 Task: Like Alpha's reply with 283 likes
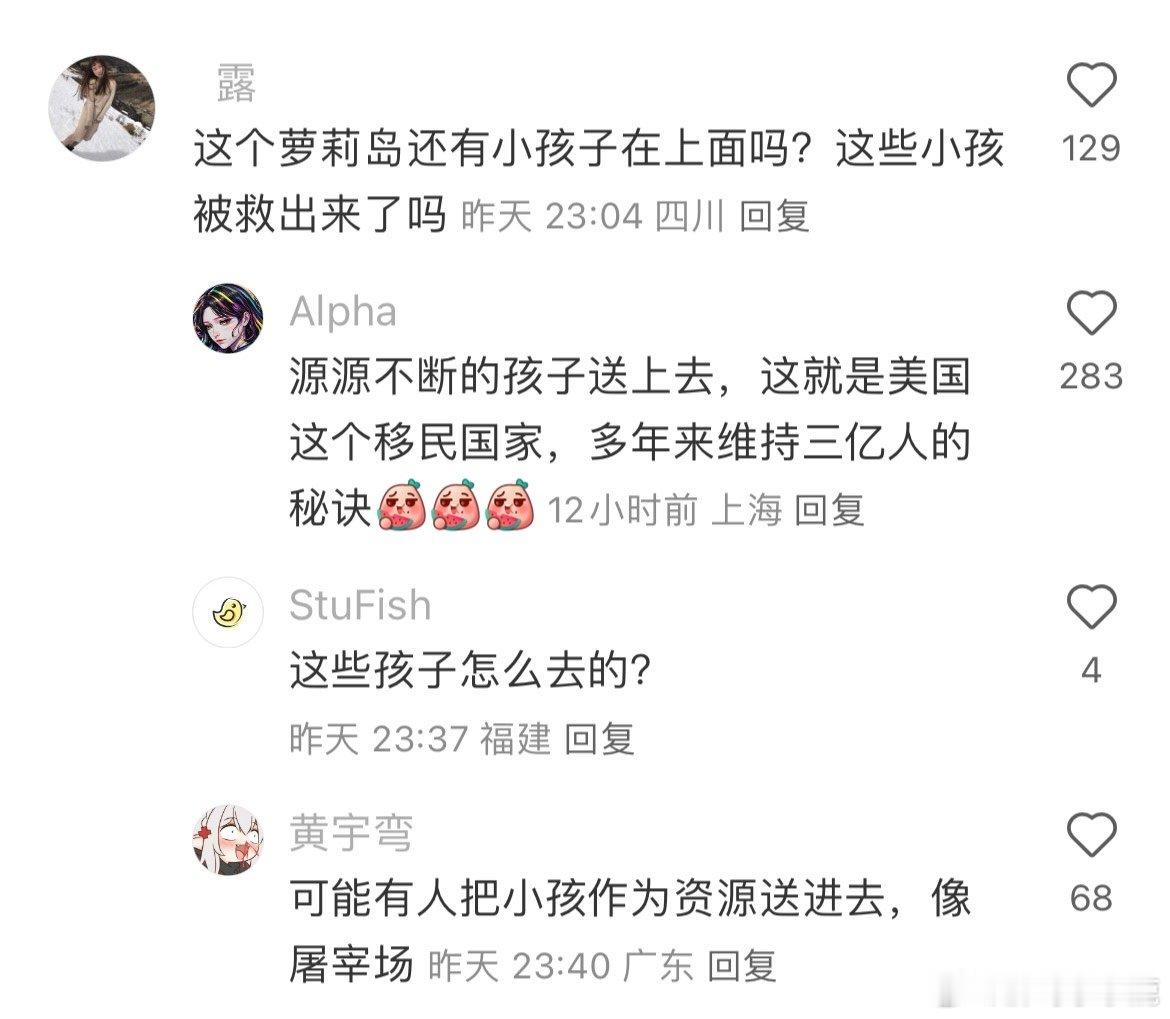click(1092, 313)
